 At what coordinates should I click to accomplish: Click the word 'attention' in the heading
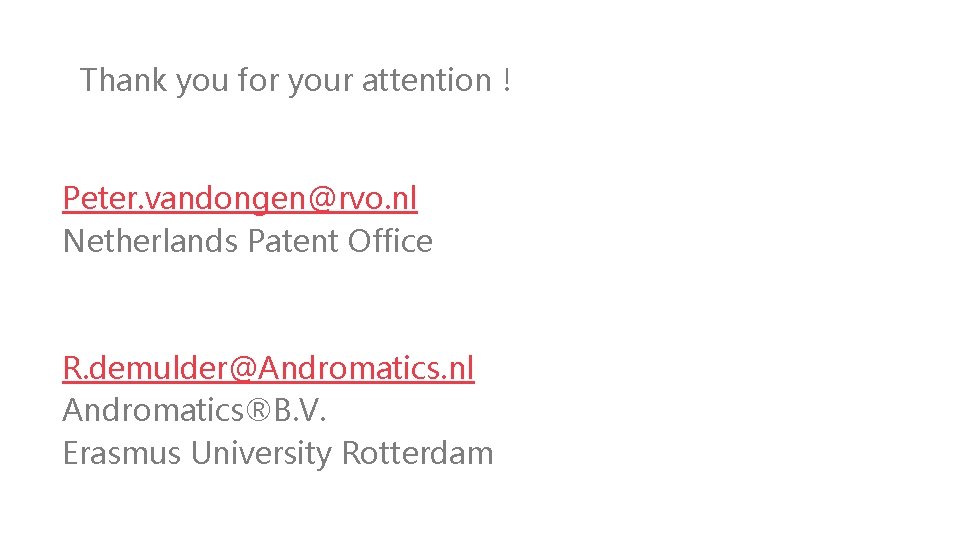tap(425, 80)
